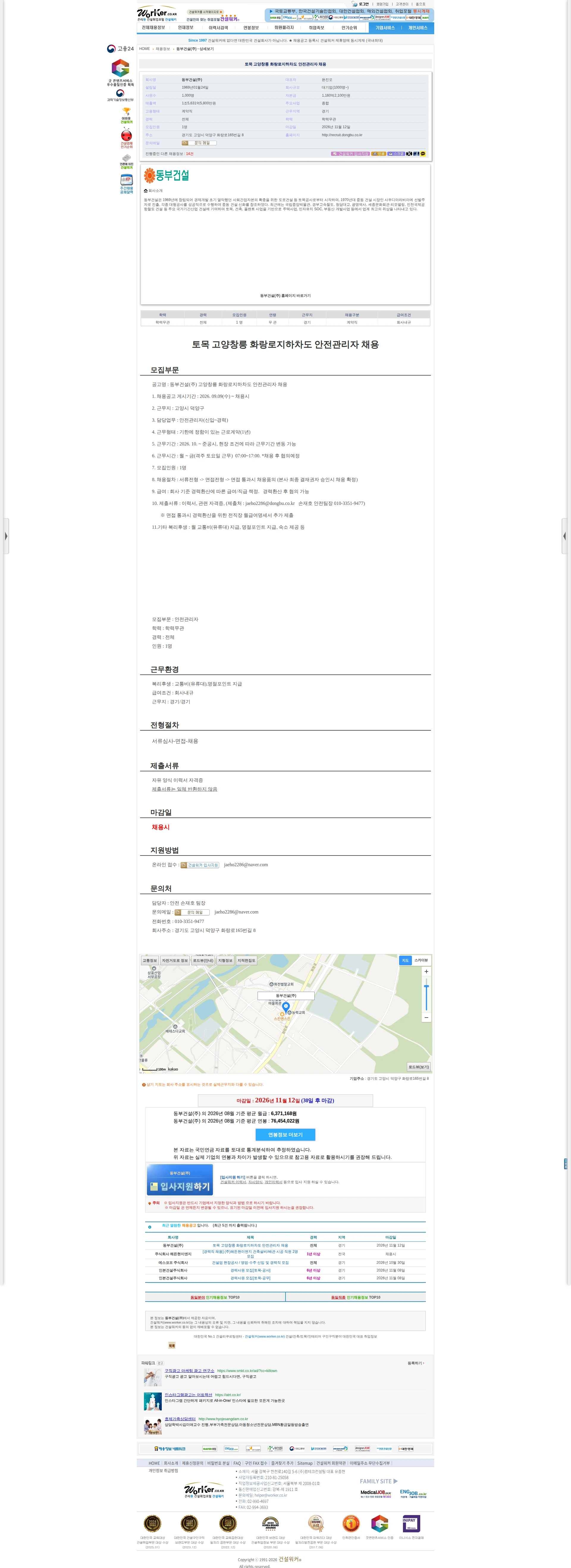Click 로드뷰(보기) button on map
Image resolution: width=571 pixels, height=1568 pixels.
click(419, 1066)
